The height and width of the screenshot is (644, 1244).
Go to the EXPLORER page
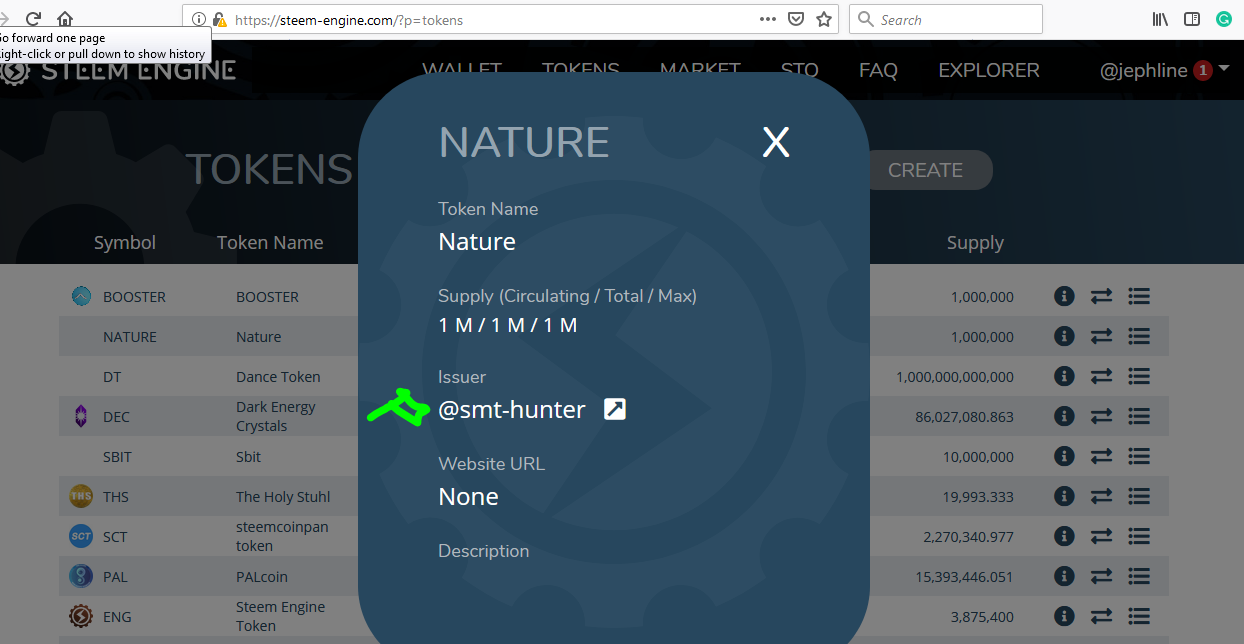[x=989, y=71]
